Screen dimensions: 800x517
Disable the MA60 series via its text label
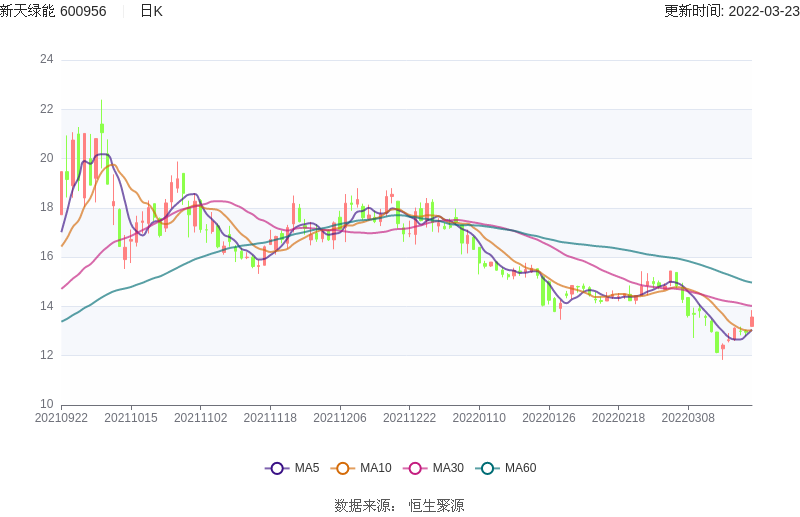pos(520,468)
